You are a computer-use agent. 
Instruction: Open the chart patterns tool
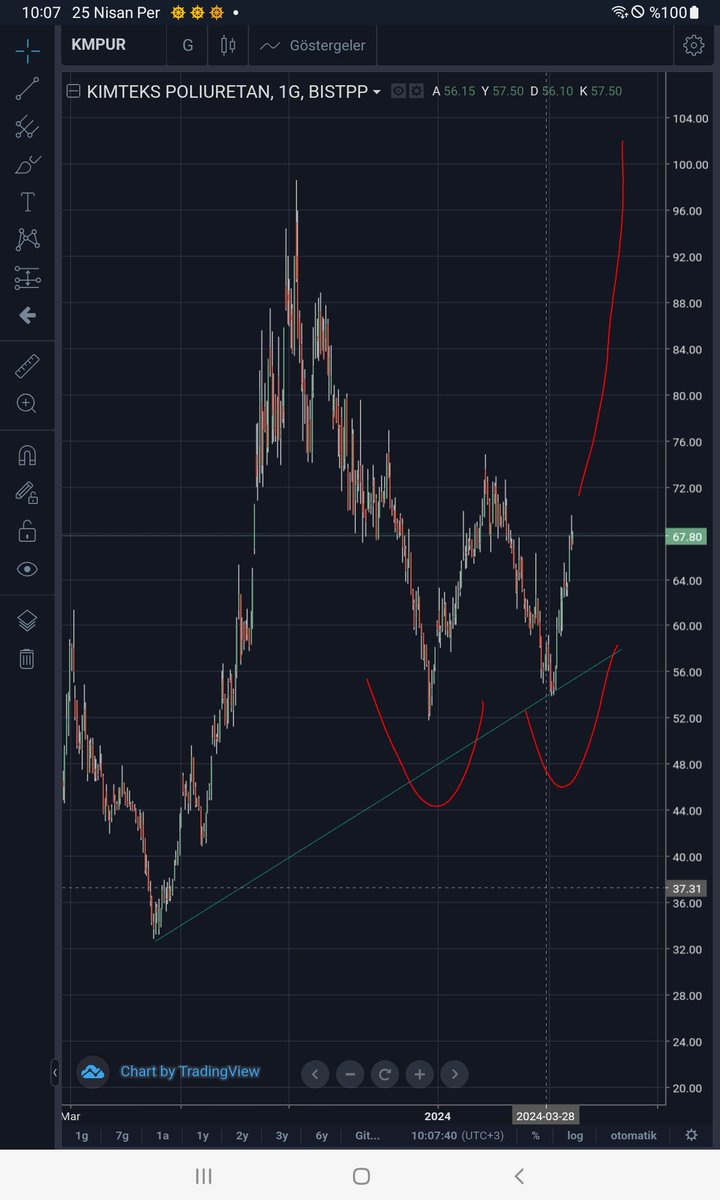[27, 240]
